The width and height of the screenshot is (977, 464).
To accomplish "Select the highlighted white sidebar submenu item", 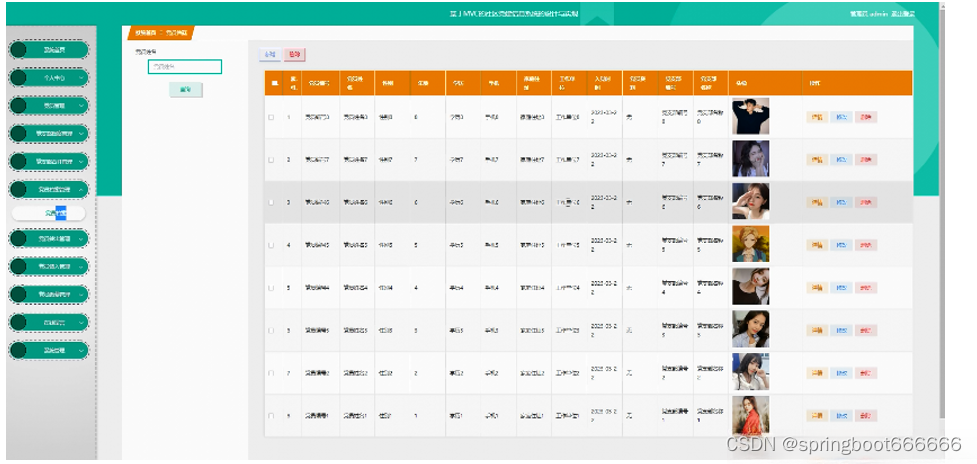I will 49,213.
